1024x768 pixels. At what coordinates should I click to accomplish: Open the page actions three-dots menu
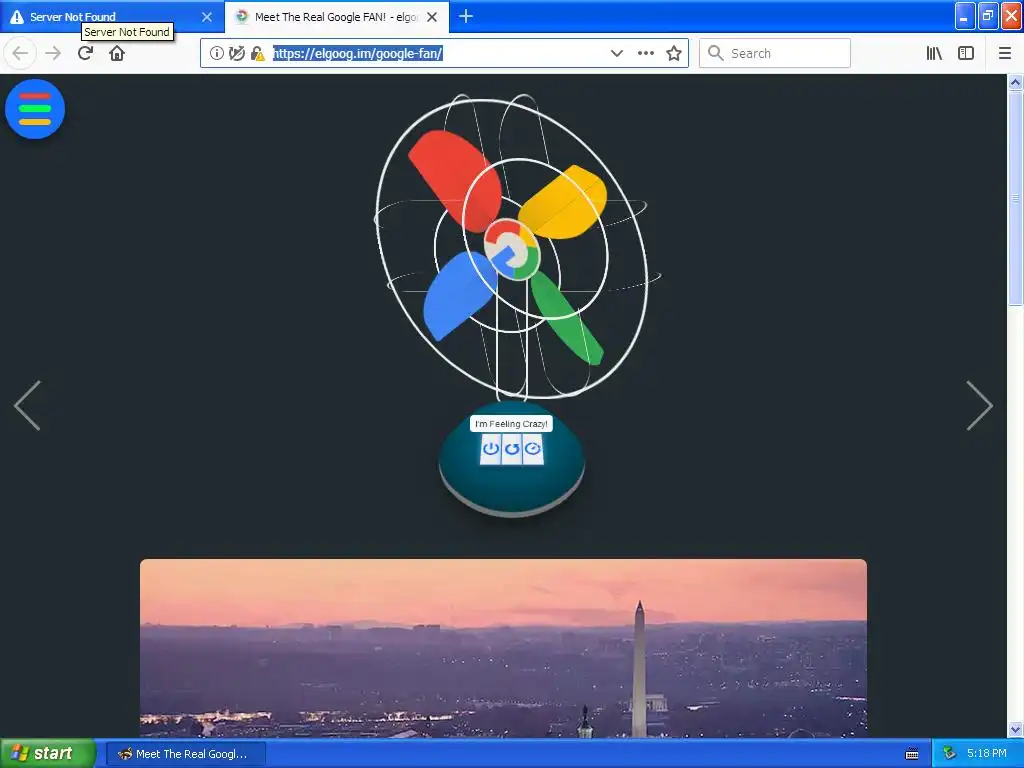click(x=646, y=54)
